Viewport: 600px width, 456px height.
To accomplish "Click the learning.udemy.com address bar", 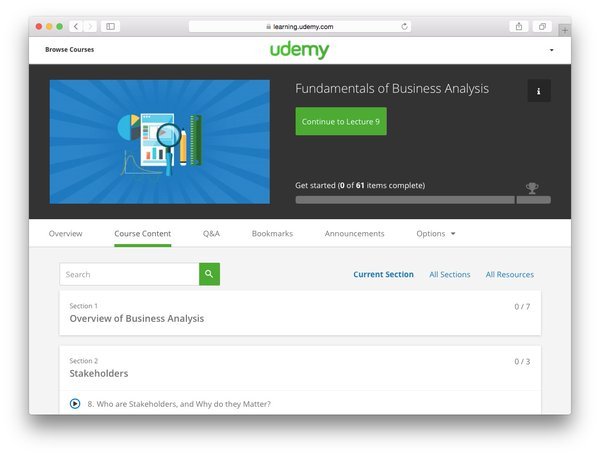I will [x=300, y=26].
